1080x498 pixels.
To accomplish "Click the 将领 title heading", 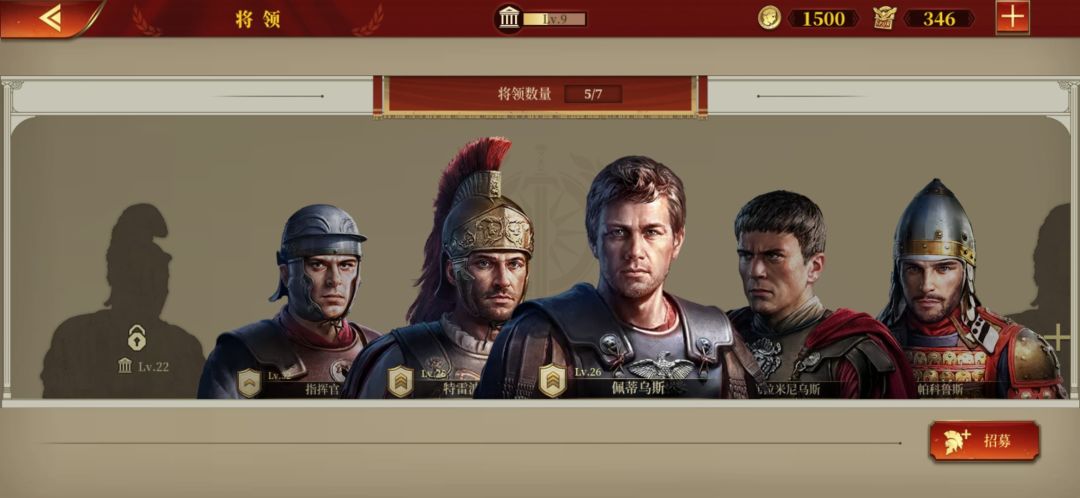I will click(258, 19).
